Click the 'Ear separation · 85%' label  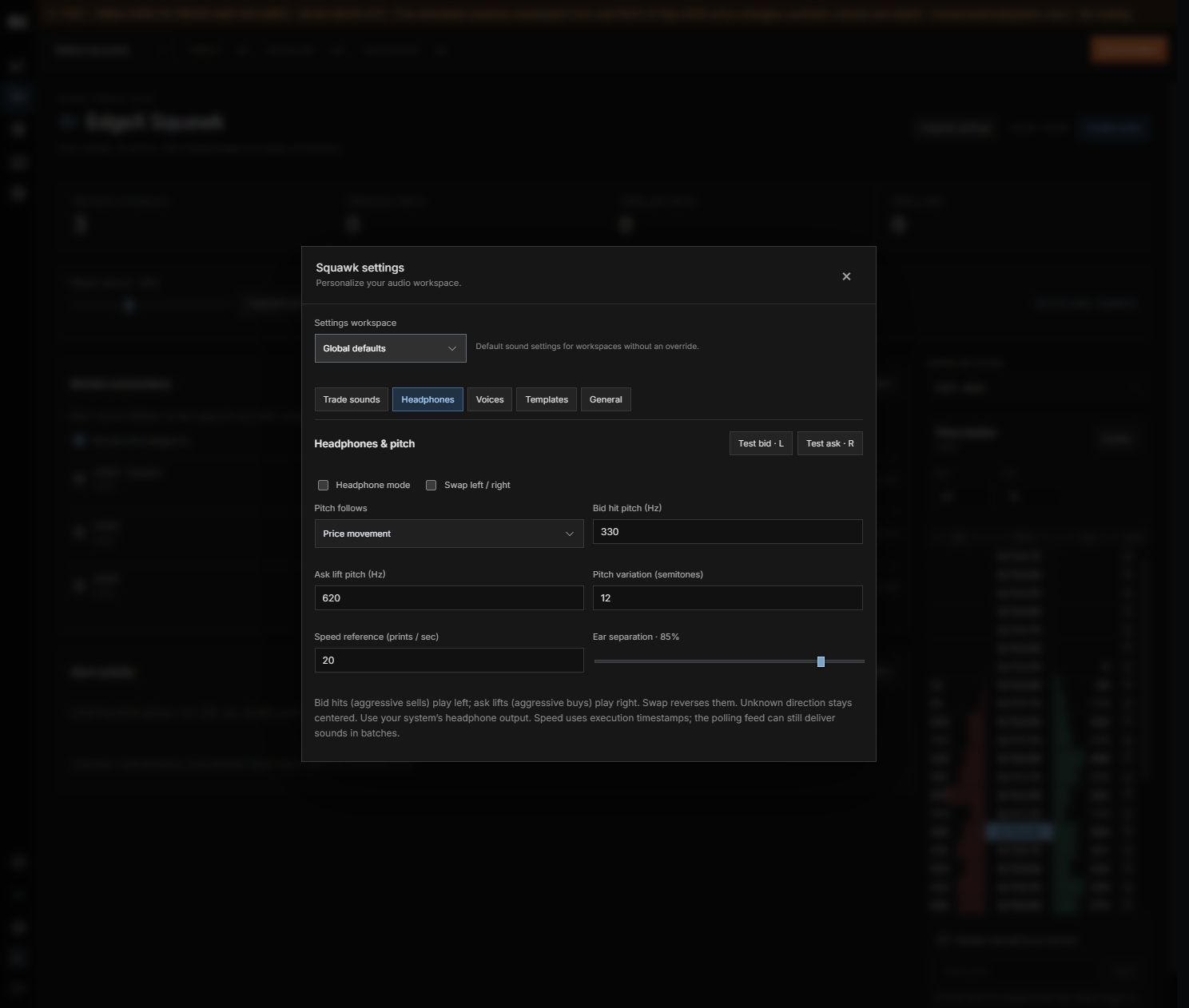click(636, 637)
